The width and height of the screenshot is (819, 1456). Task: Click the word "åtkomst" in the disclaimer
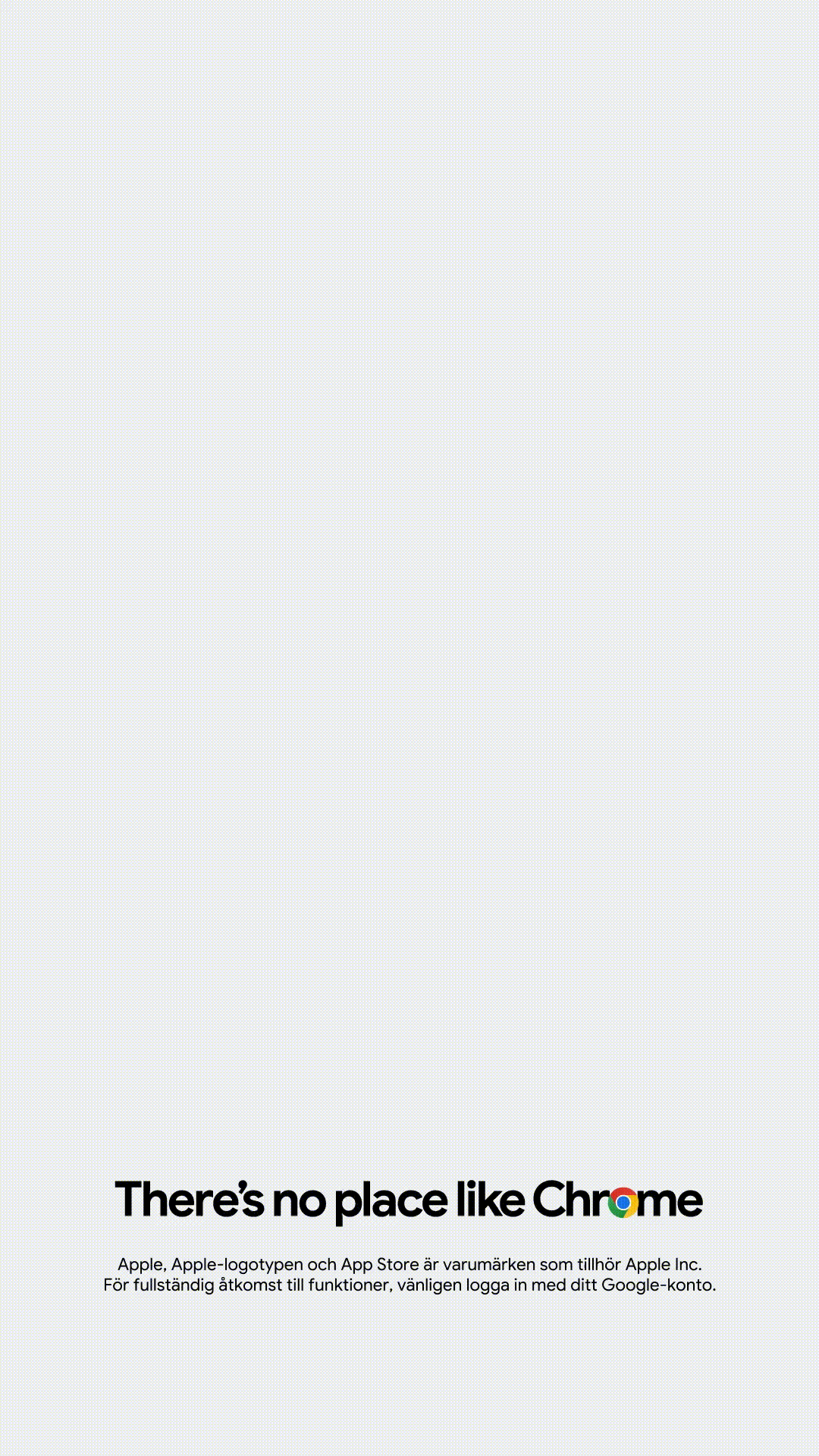(247, 1285)
